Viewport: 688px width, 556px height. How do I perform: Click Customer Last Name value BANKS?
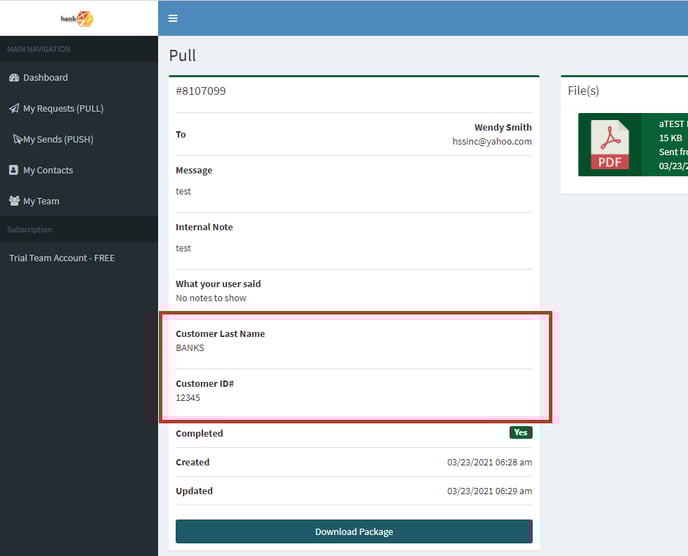[x=190, y=348]
